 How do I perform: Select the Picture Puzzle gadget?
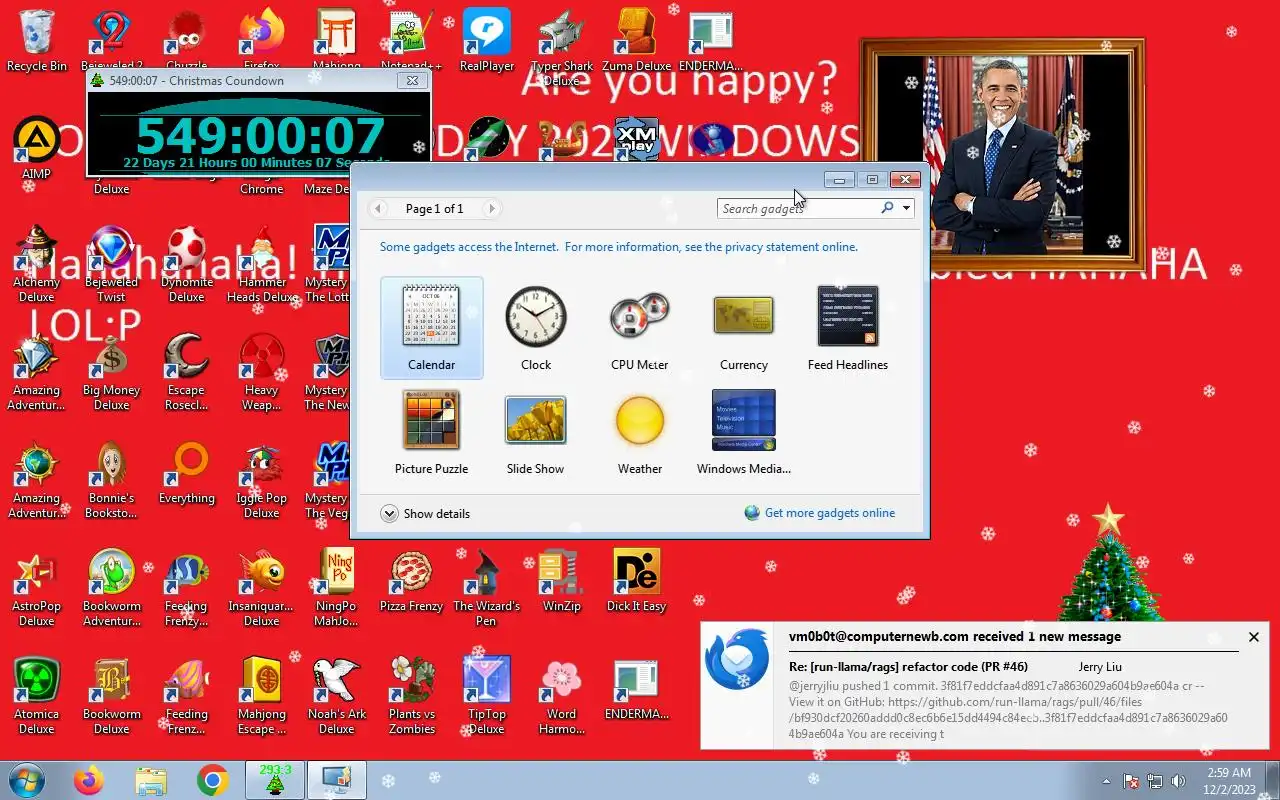432,432
